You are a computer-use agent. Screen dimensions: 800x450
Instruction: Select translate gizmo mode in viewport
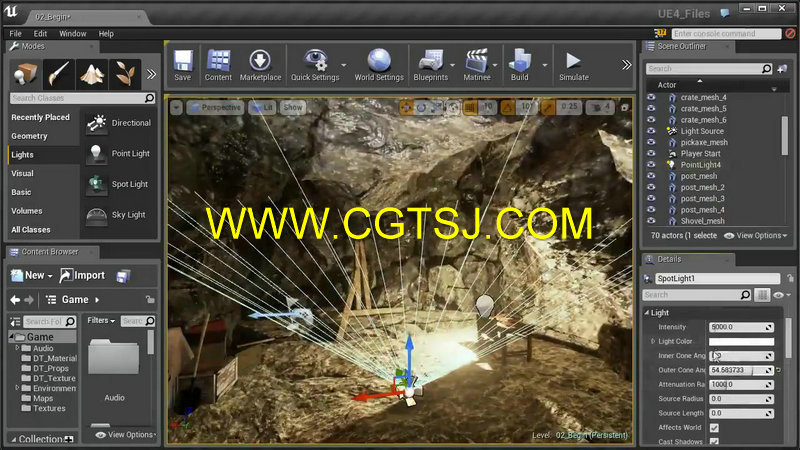click(x=407, y=107)
